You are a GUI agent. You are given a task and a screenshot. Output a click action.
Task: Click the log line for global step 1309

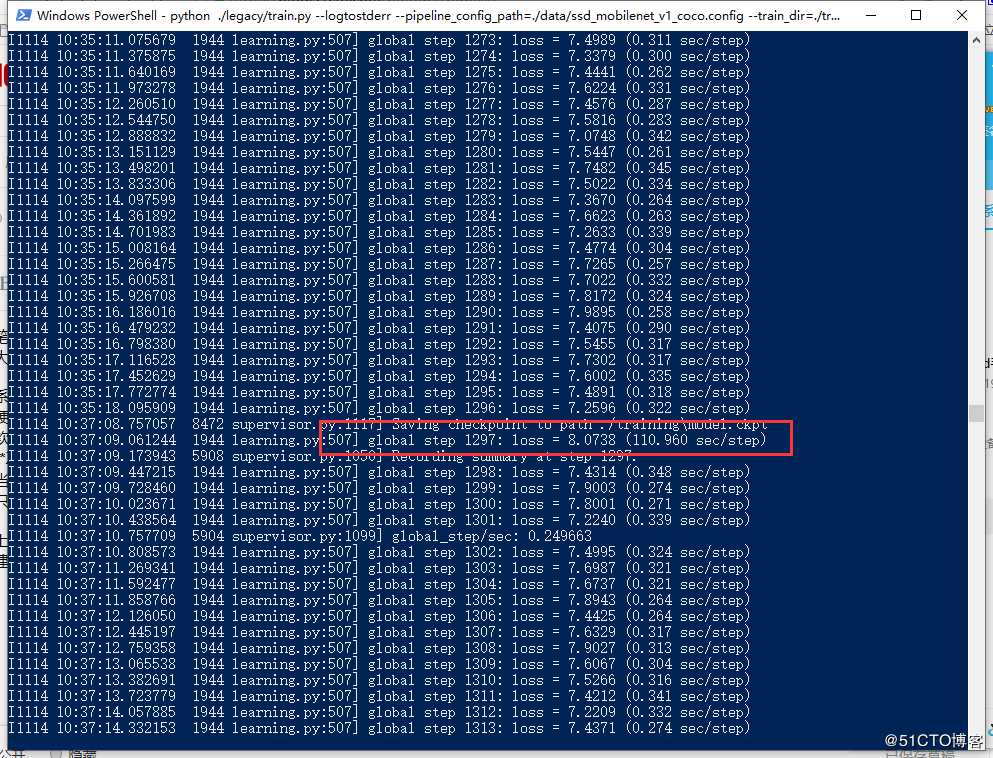(379, 664)
